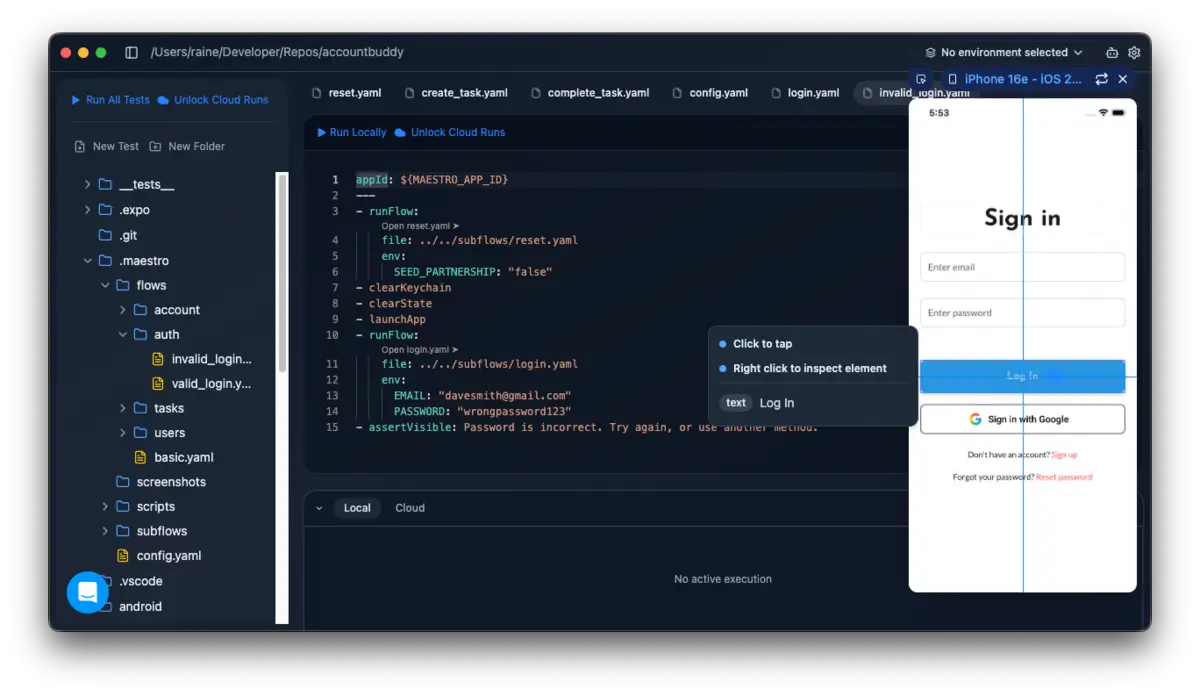
Task: Switch to complete_task.yaml tab
Action: (x=590, y=93)
